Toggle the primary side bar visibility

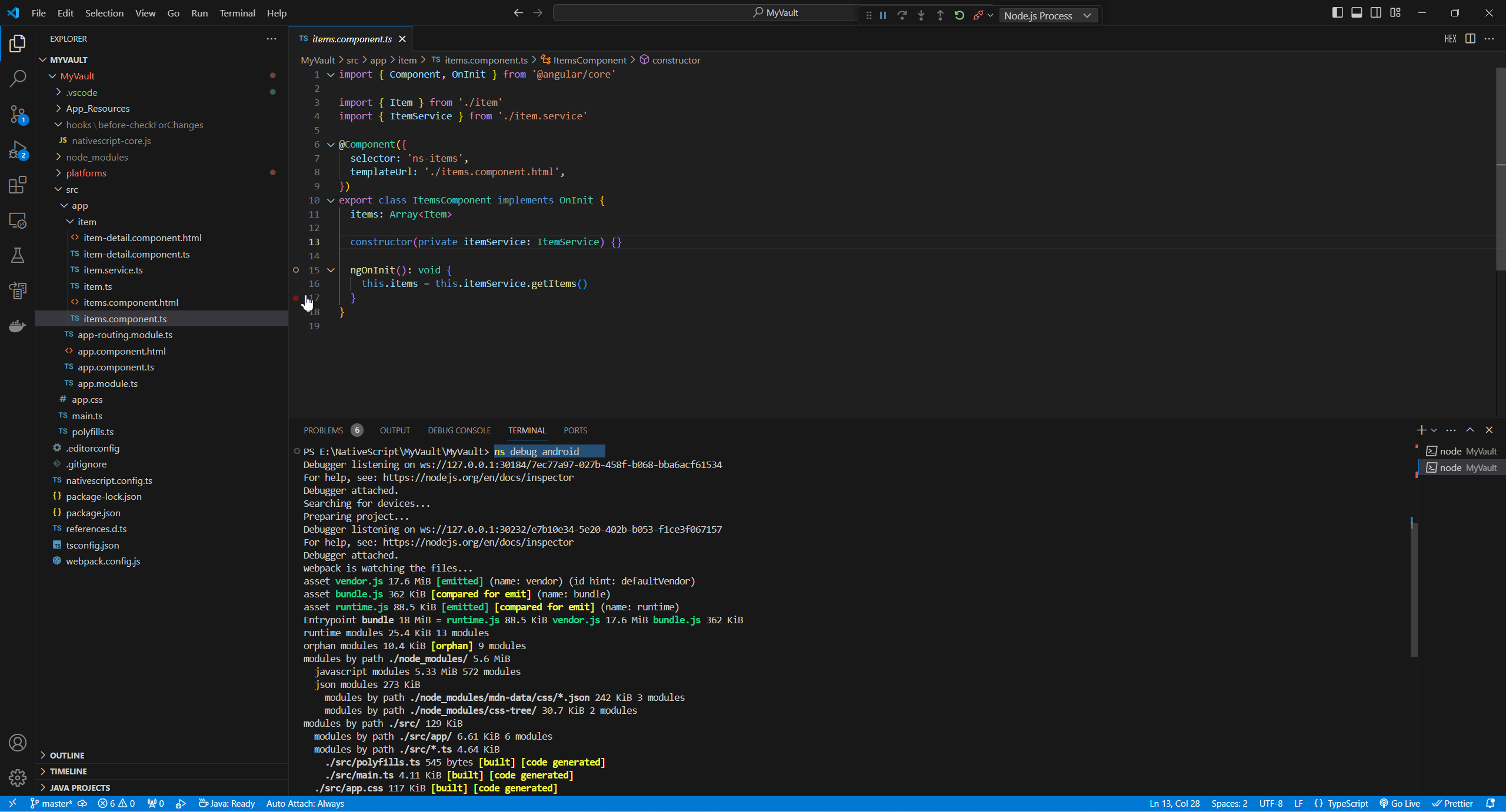coord(1337,13)
